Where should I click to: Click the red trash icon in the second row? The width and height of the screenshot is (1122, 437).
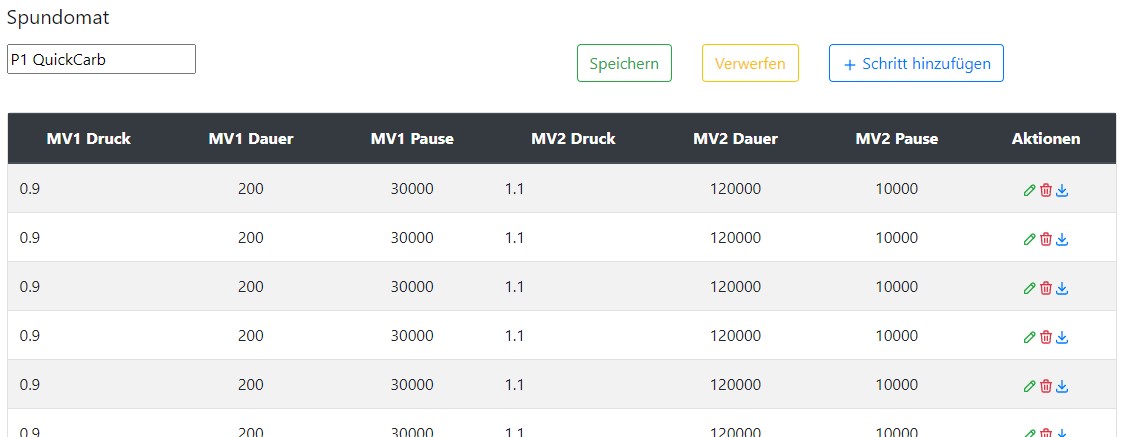(x=1046, y=239)
